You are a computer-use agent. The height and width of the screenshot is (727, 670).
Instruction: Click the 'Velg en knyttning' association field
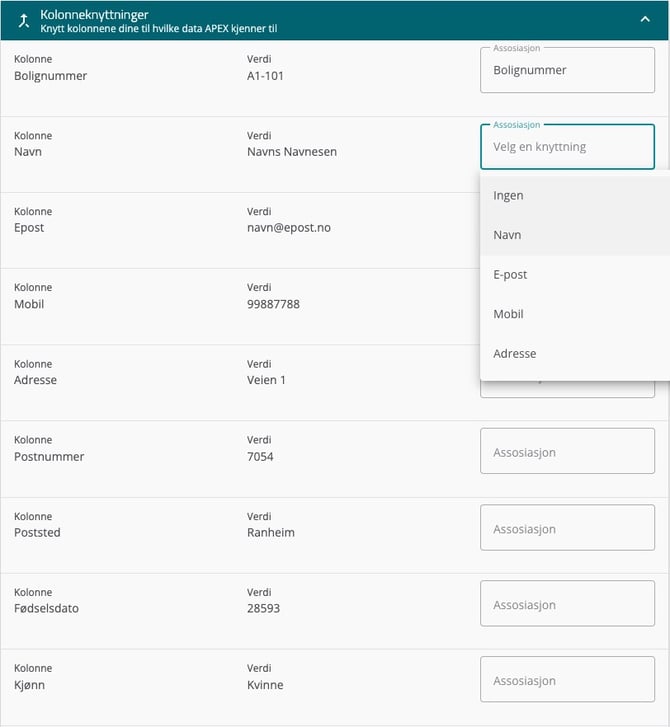tap(568, 147)
